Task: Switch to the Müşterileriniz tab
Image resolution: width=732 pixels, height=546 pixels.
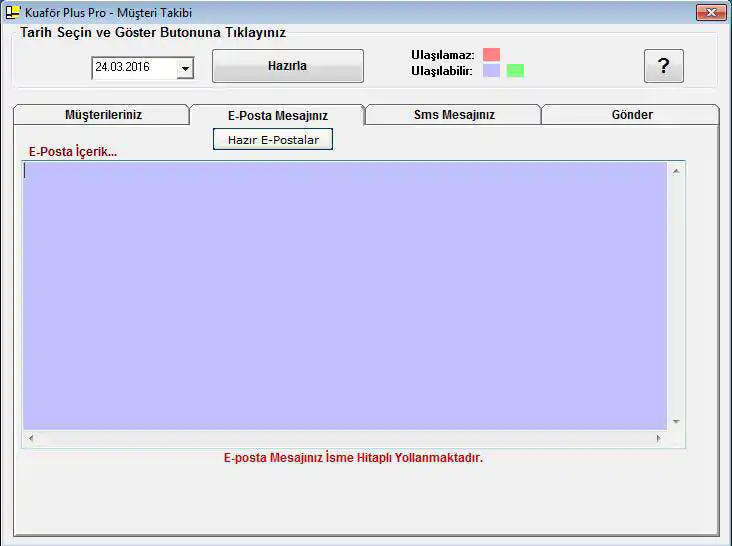Action: (103, 115)
